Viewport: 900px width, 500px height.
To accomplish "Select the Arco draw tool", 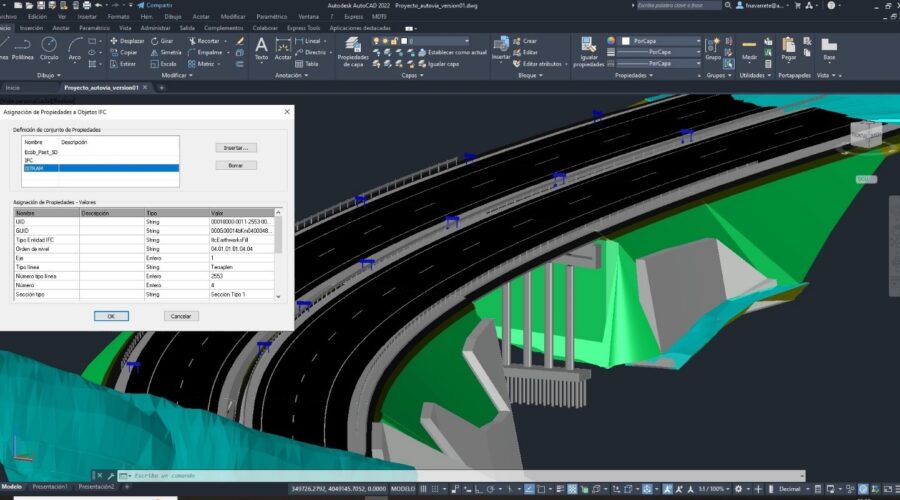I will click(75, 49).
